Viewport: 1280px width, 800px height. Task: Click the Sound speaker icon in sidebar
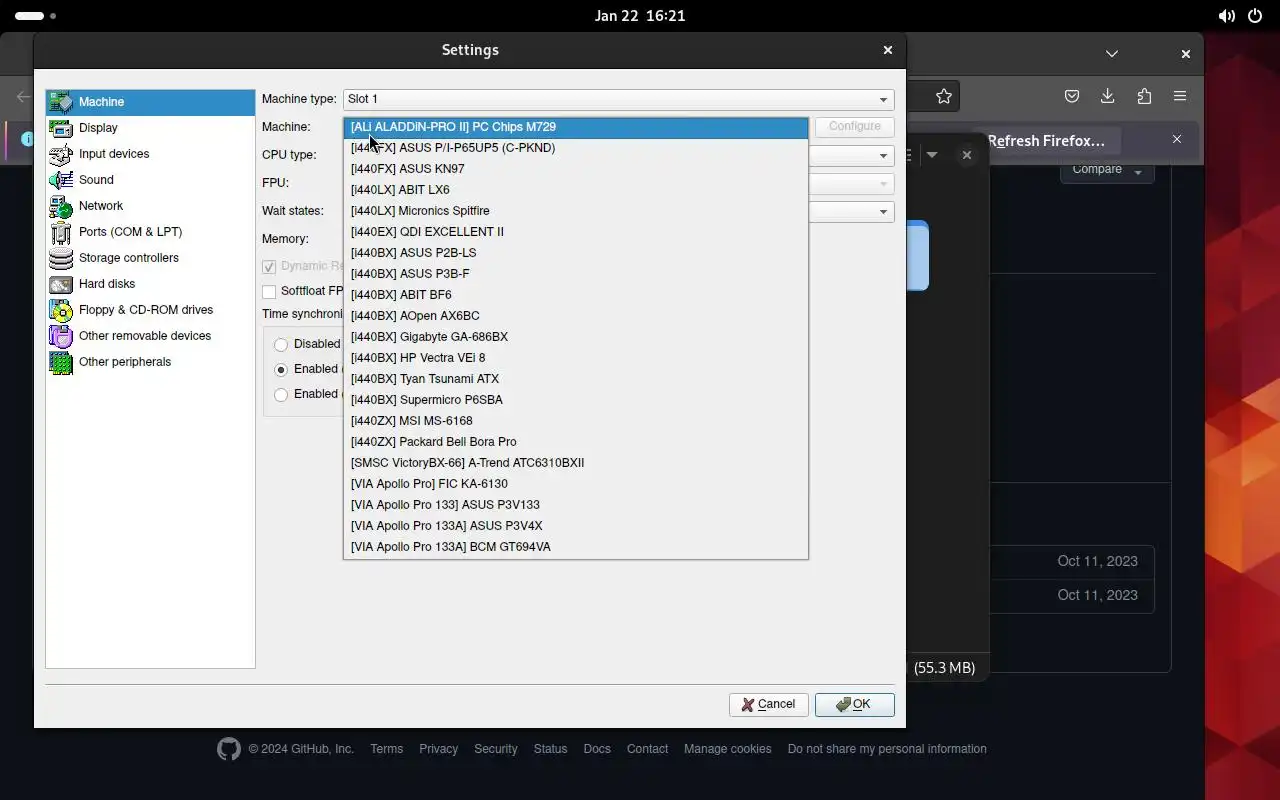(61, 180)
